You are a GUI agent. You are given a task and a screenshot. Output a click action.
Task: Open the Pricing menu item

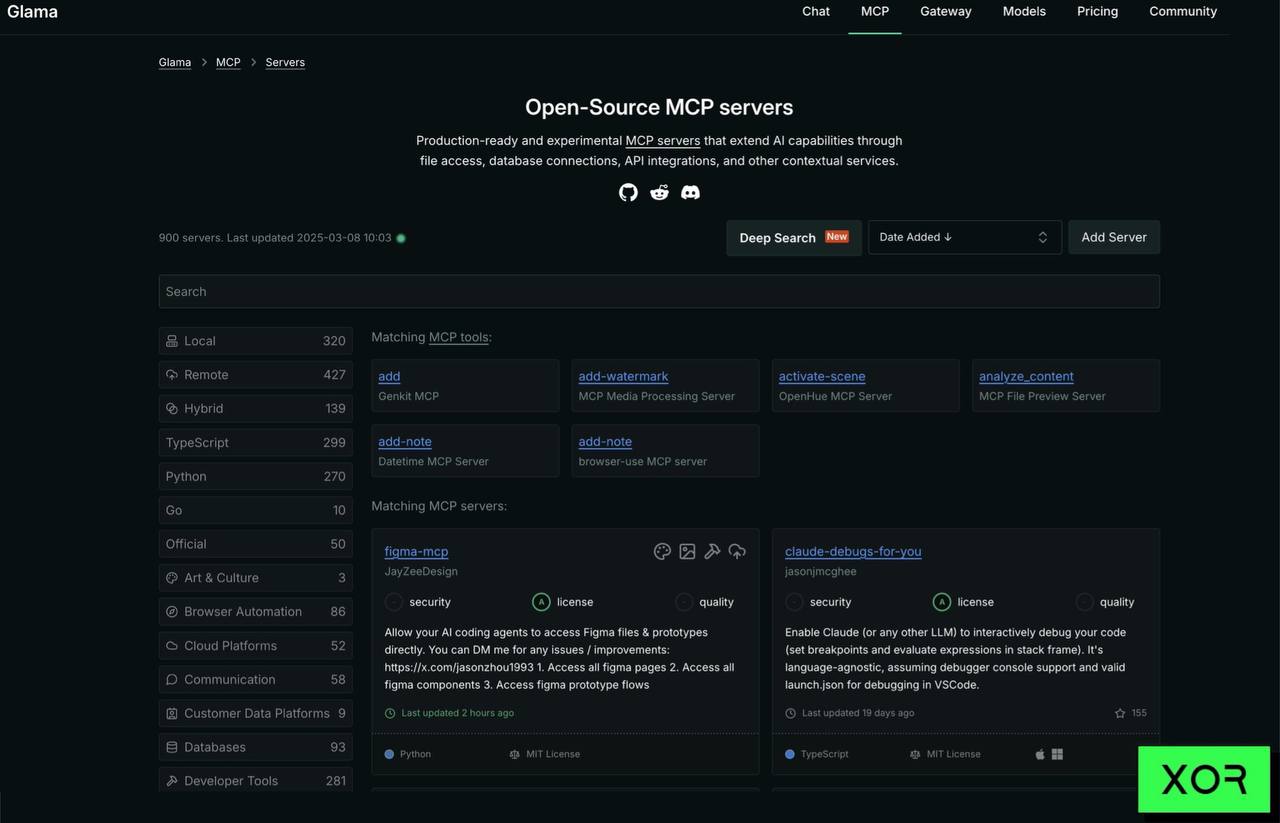click(1097, 12)
